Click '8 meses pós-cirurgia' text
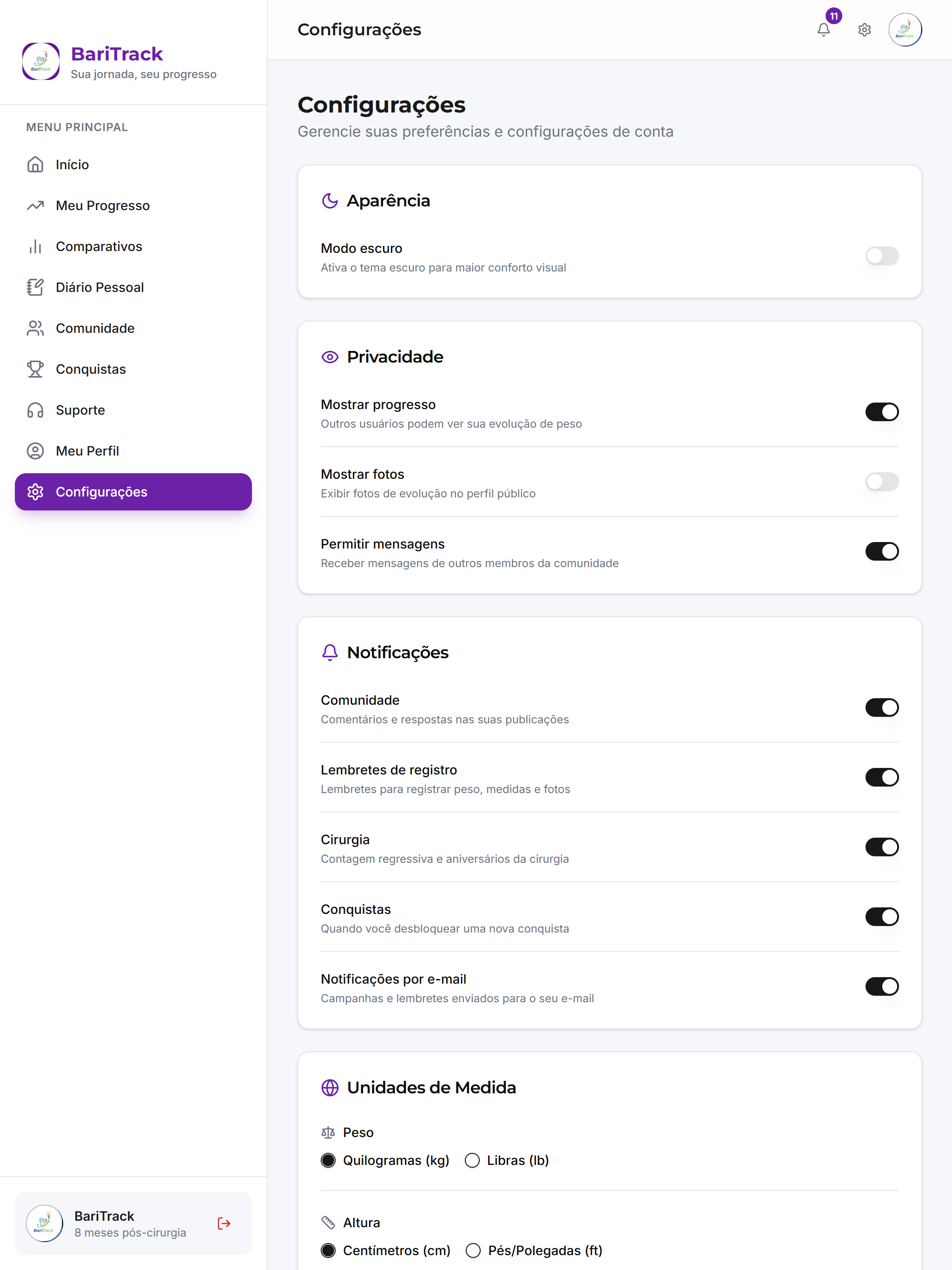 tap(130, 1233)
